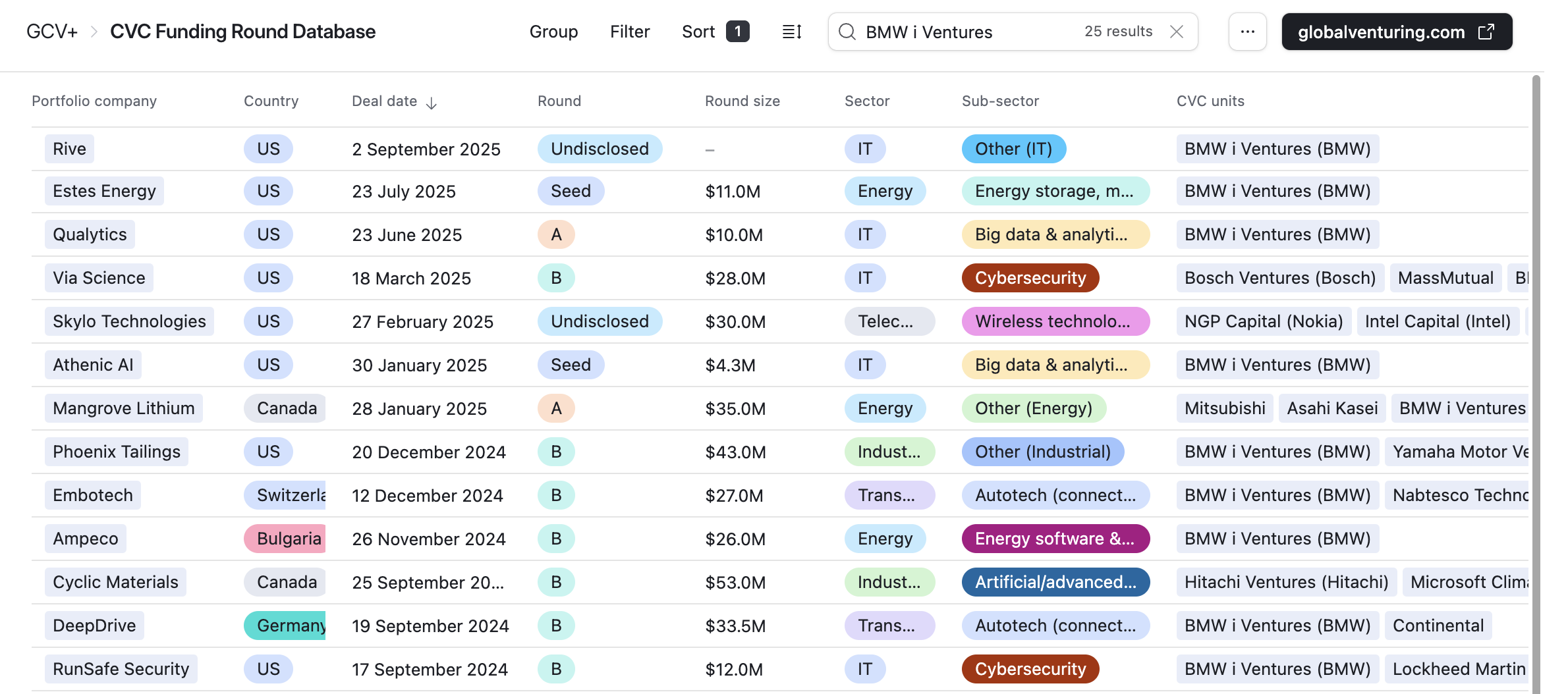This screenshot has height=694, width=1568.
Task: Click the pink Bulgaria country tag
Action: [x=286, y=539]
